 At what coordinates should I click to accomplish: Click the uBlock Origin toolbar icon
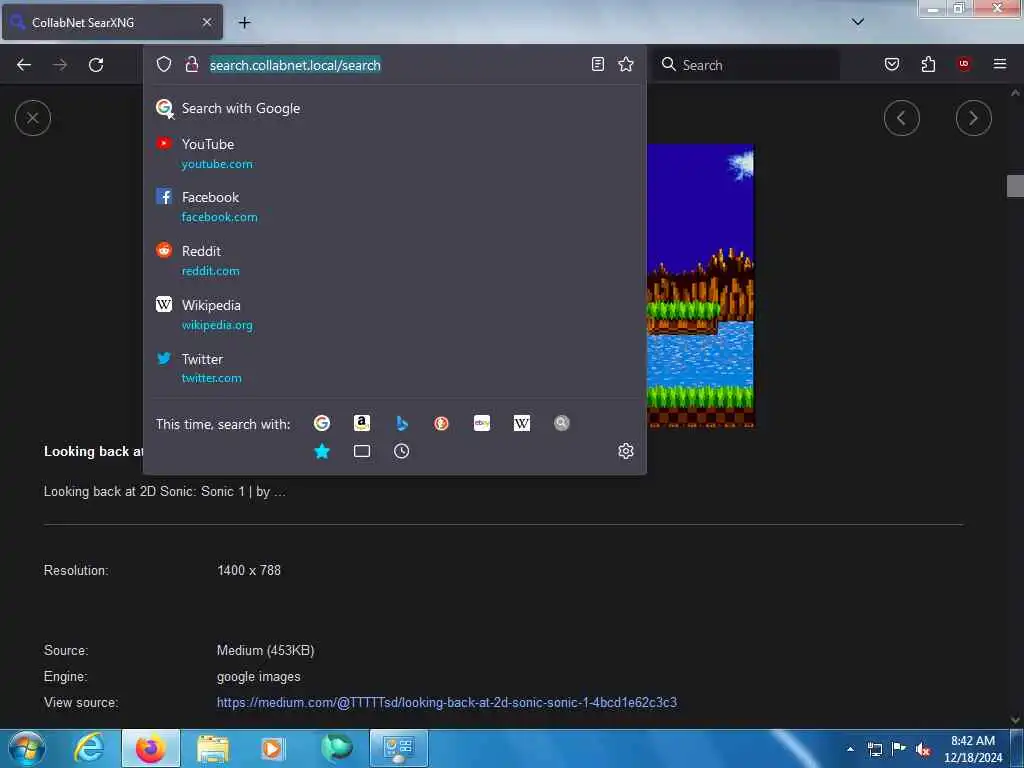(x=964, y=63)
